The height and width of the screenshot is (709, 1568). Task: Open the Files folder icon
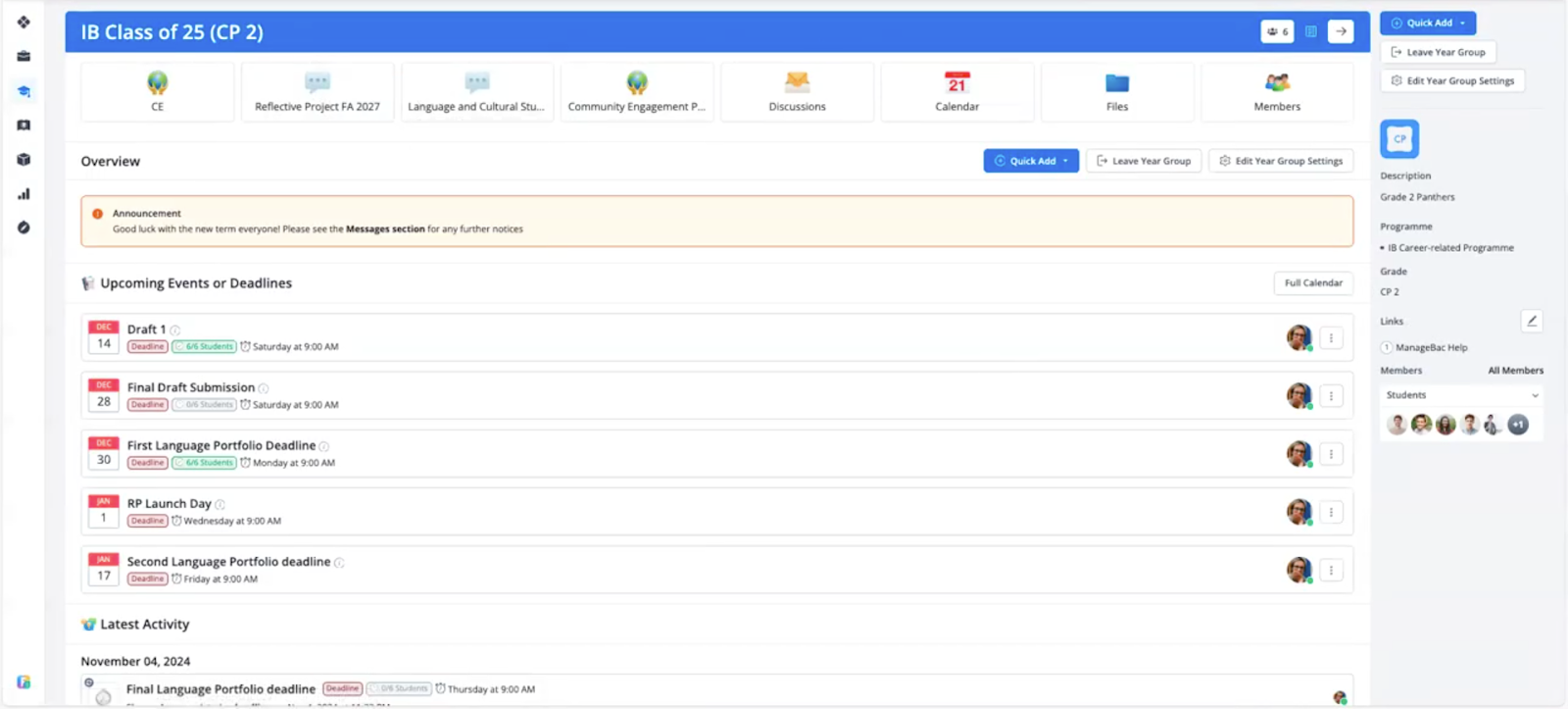[1116, 83]
